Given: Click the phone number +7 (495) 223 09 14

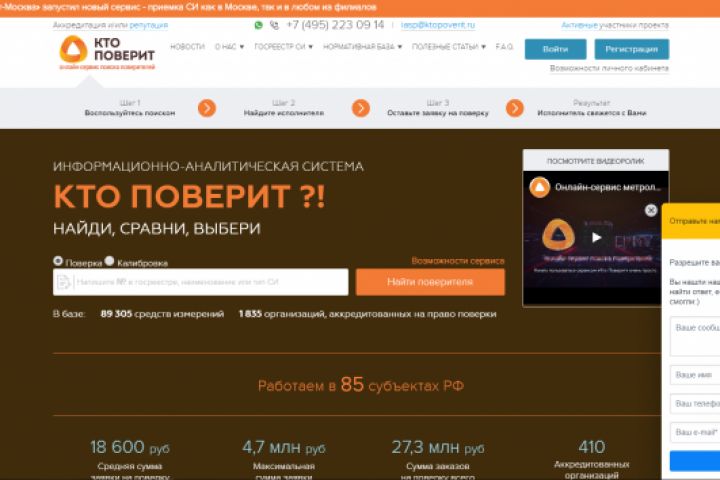Looking at the screenshot, I should pos(335,25).
